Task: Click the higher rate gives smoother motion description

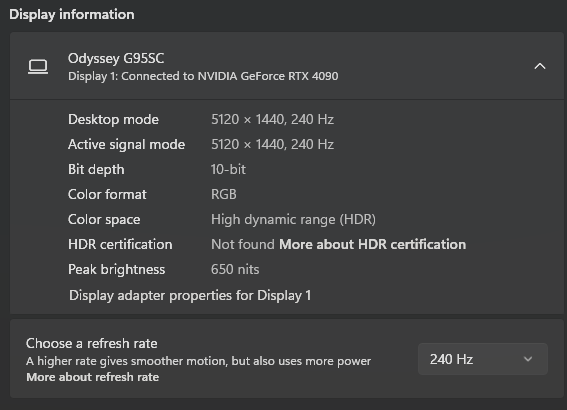Action: click(199, 361)
